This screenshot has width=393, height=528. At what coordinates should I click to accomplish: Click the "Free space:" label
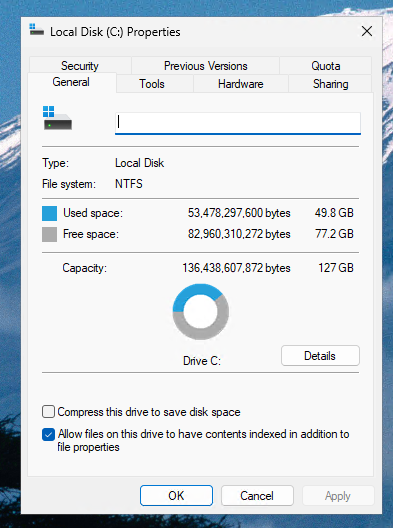[91, 234]
